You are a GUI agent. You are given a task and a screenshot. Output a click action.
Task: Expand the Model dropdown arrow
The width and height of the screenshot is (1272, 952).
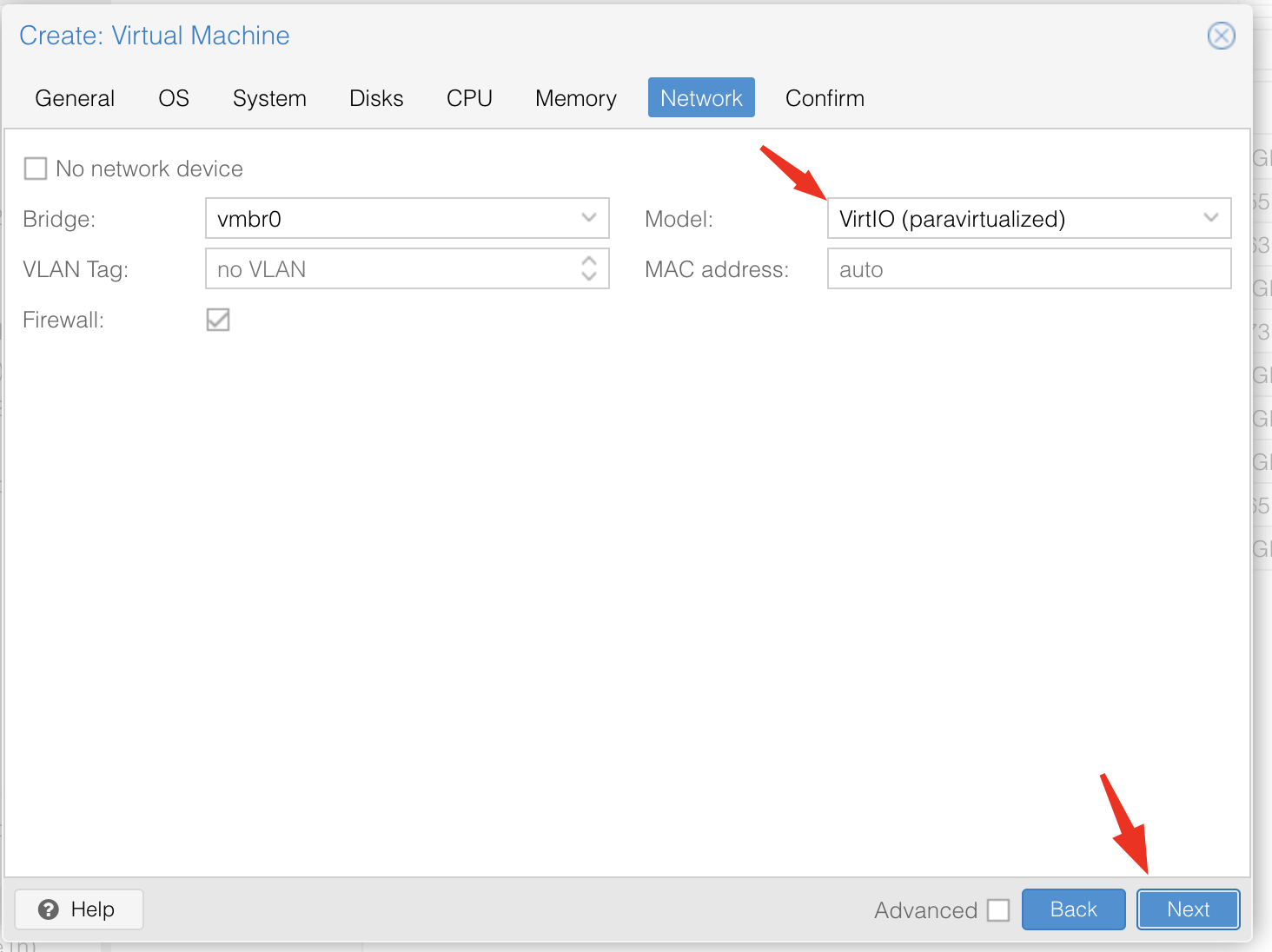(1210, 218)
